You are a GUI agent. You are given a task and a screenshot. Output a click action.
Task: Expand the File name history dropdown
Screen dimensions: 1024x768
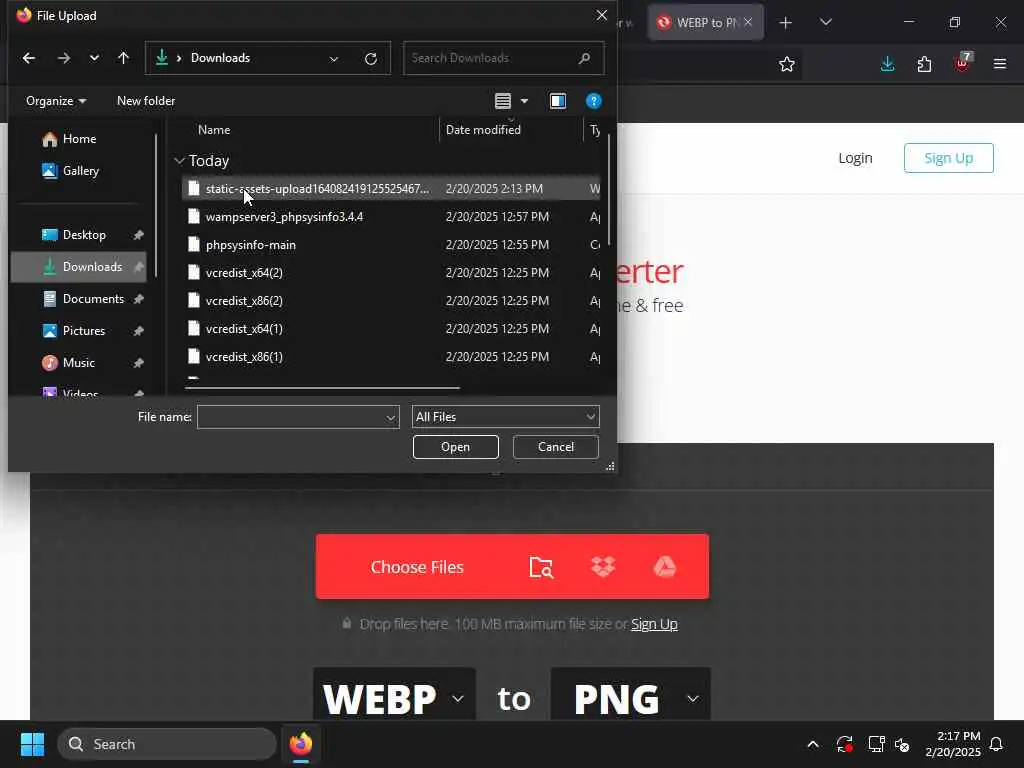(x=391, y=417)
